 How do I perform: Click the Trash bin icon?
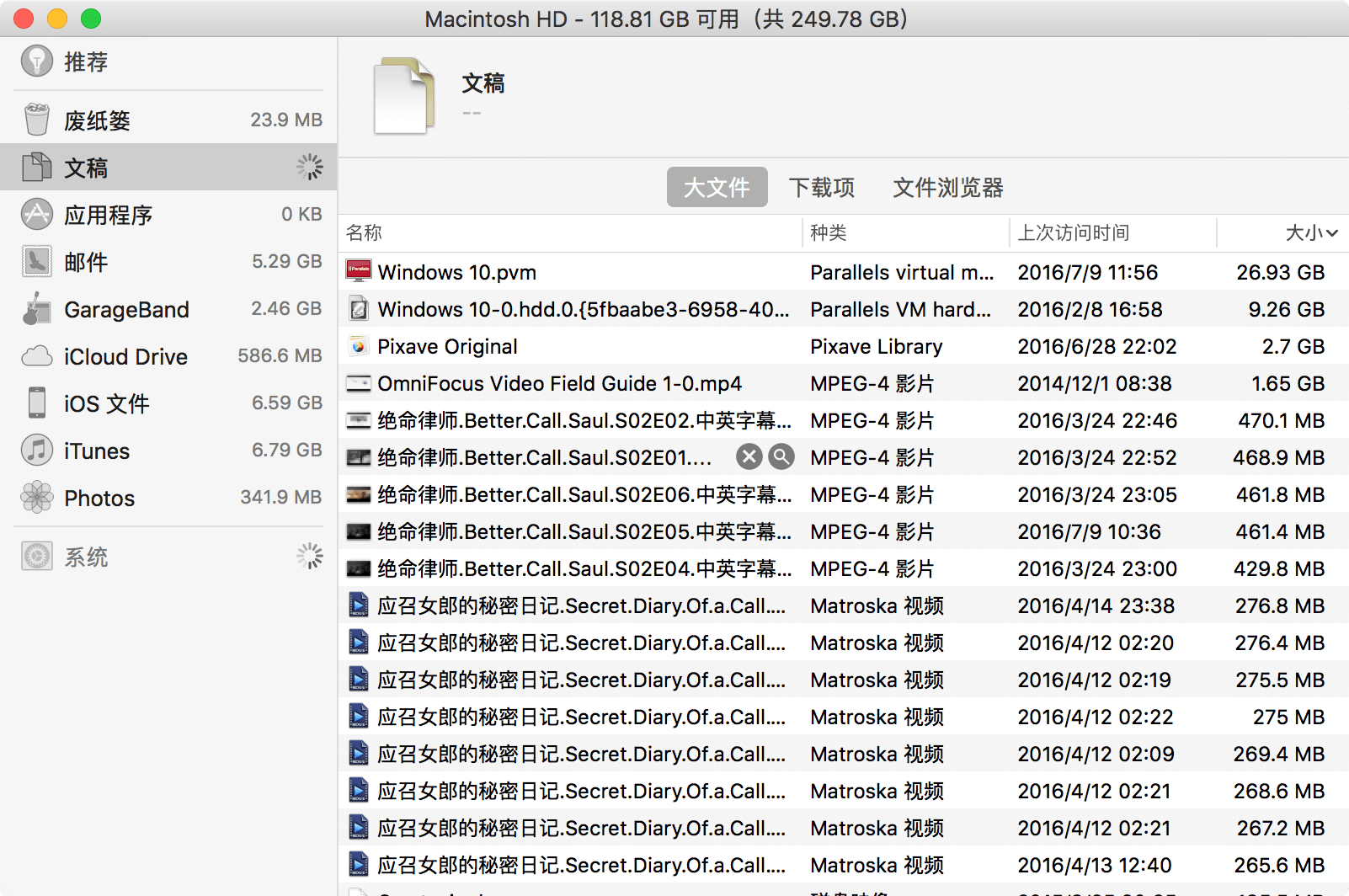pyautogui.click(x=37, y=120)
